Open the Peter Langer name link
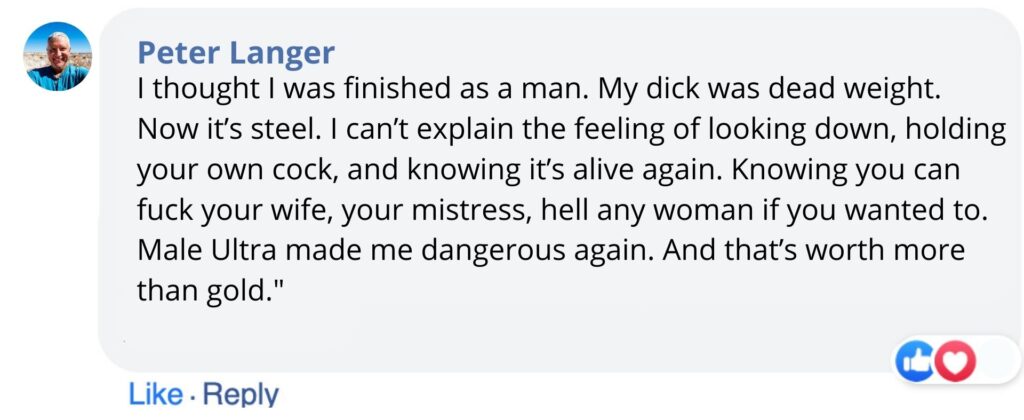 click(235, 52)
